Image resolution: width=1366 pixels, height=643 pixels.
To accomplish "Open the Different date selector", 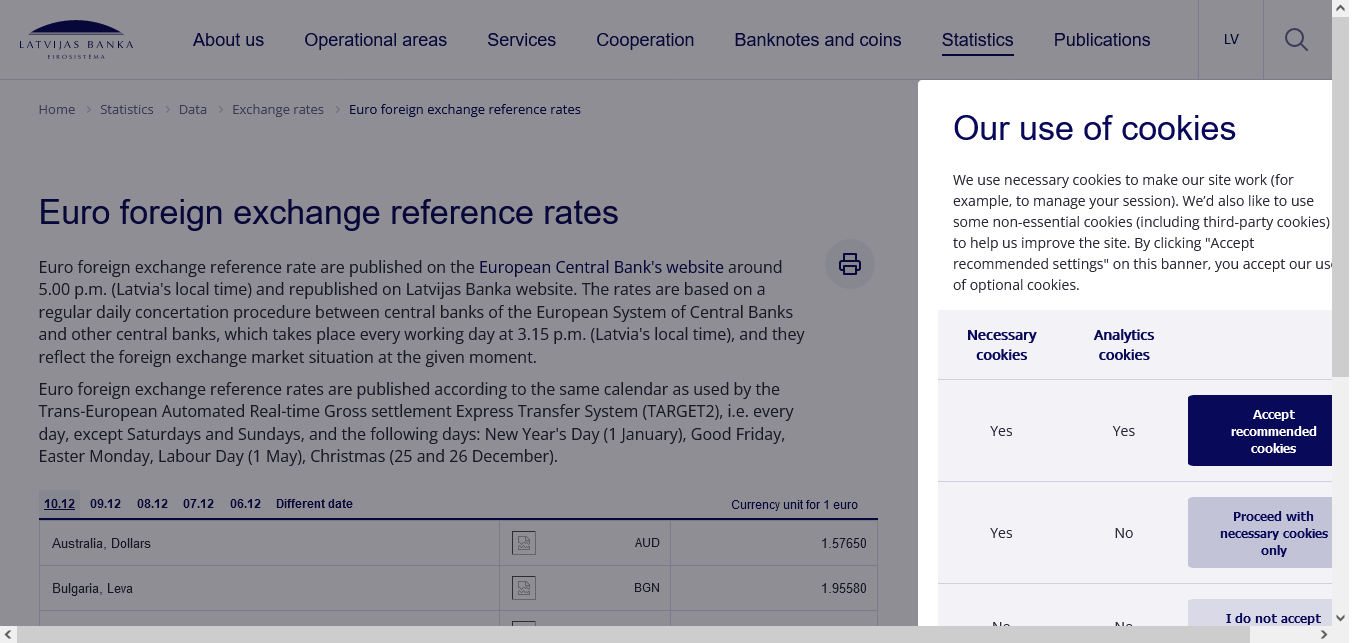I will pos(314,504).
